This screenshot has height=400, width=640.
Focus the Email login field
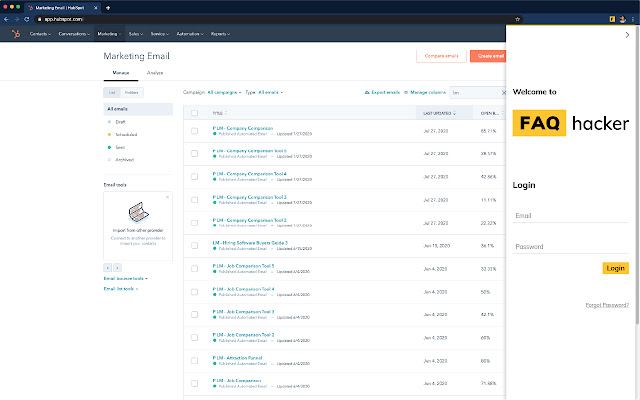click(571, 216)
